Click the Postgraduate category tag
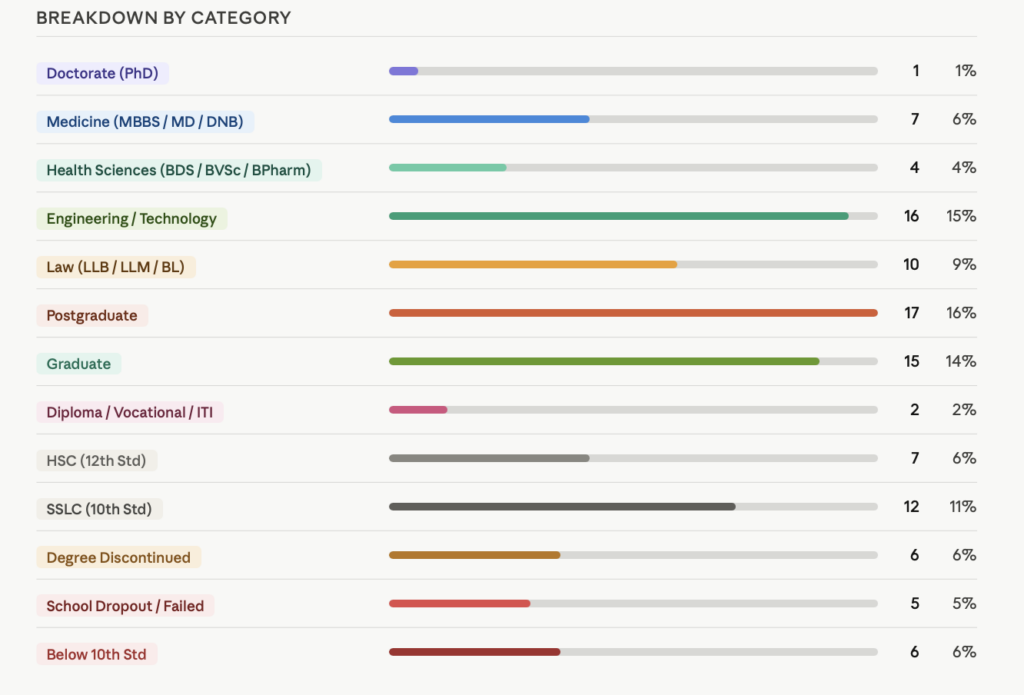Screen dimensions: 1024x695 click(x=92, y=315)
